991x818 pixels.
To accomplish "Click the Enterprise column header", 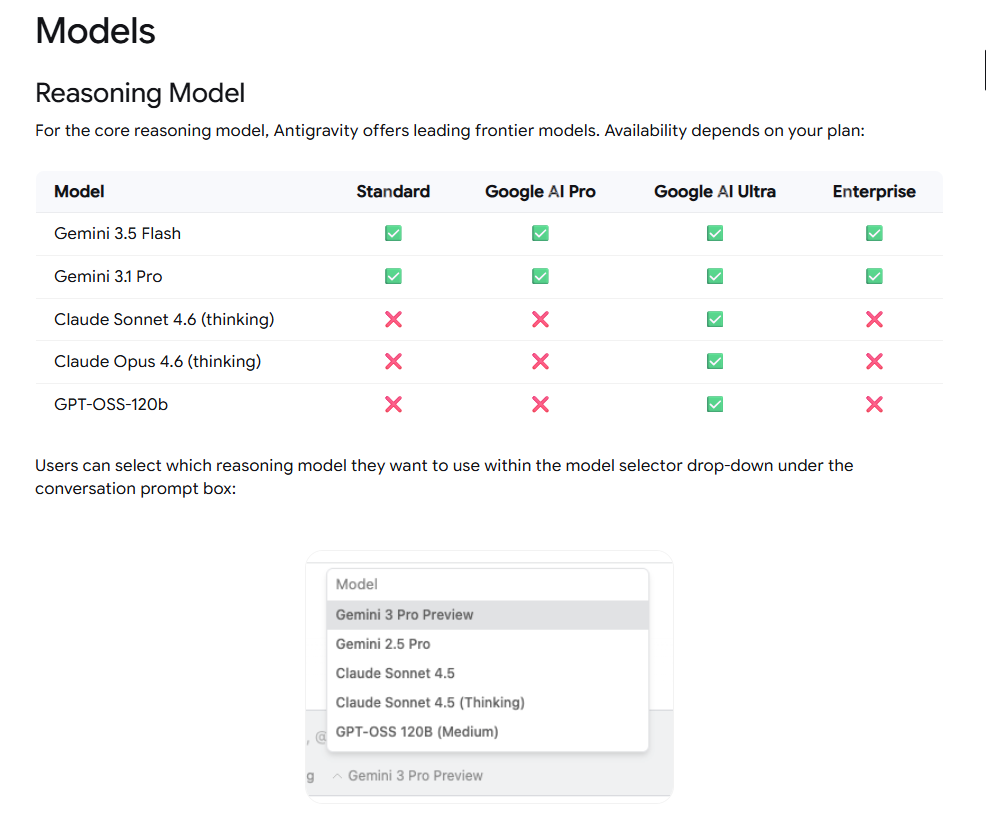I will 874,192.
